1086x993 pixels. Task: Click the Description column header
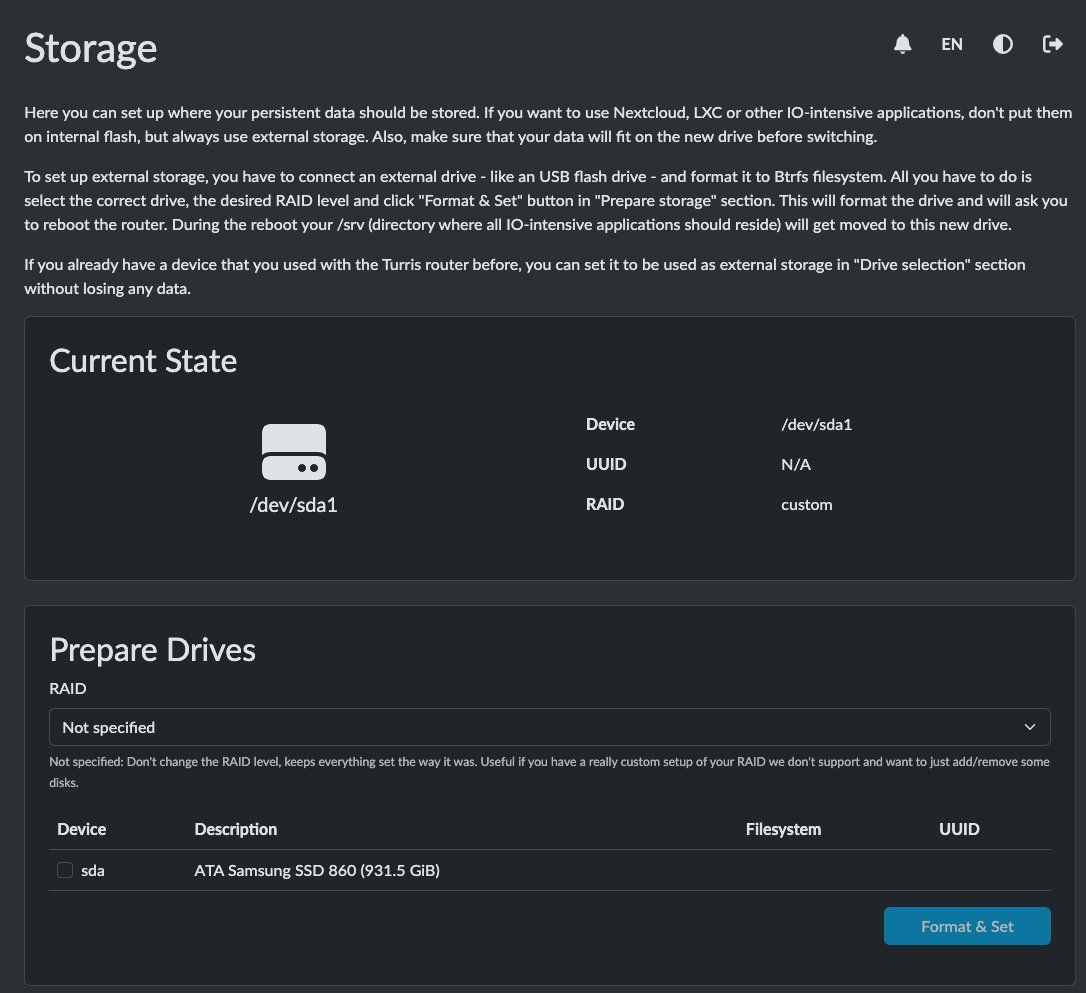click(235, 829)
